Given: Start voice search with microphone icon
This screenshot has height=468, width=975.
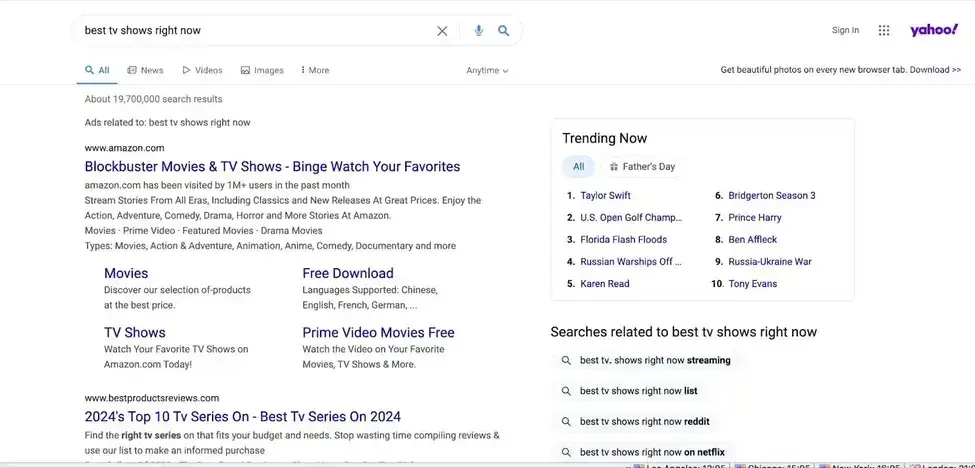Looking at the screenshot, I should tap(478, 30).
